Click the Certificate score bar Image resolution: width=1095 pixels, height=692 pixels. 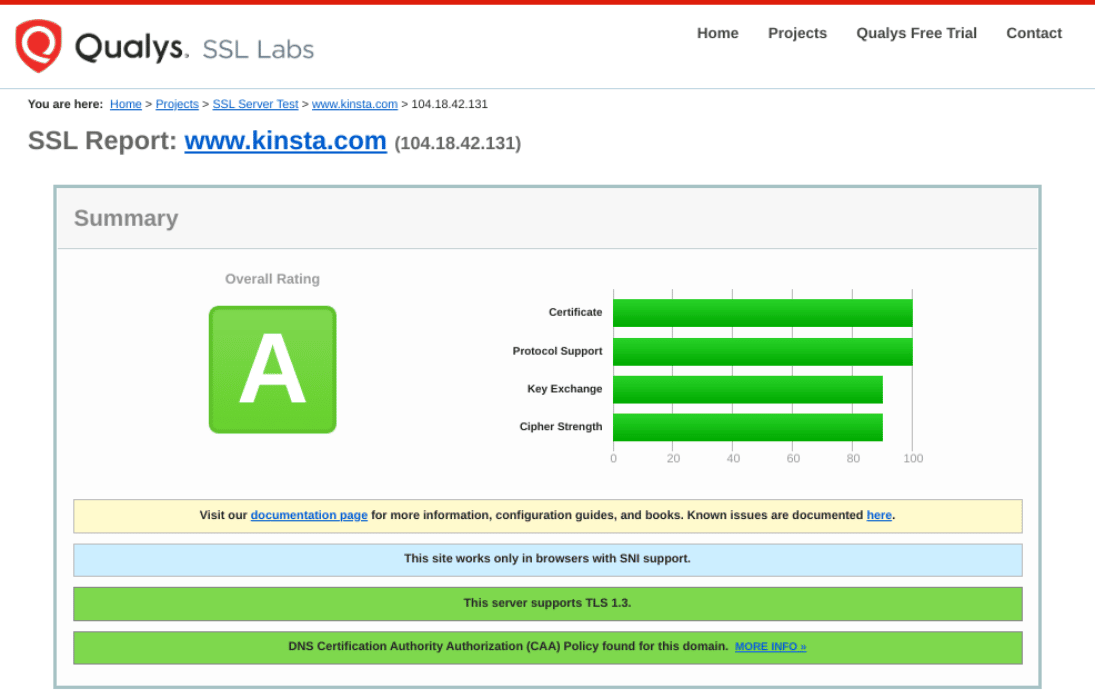762,312
